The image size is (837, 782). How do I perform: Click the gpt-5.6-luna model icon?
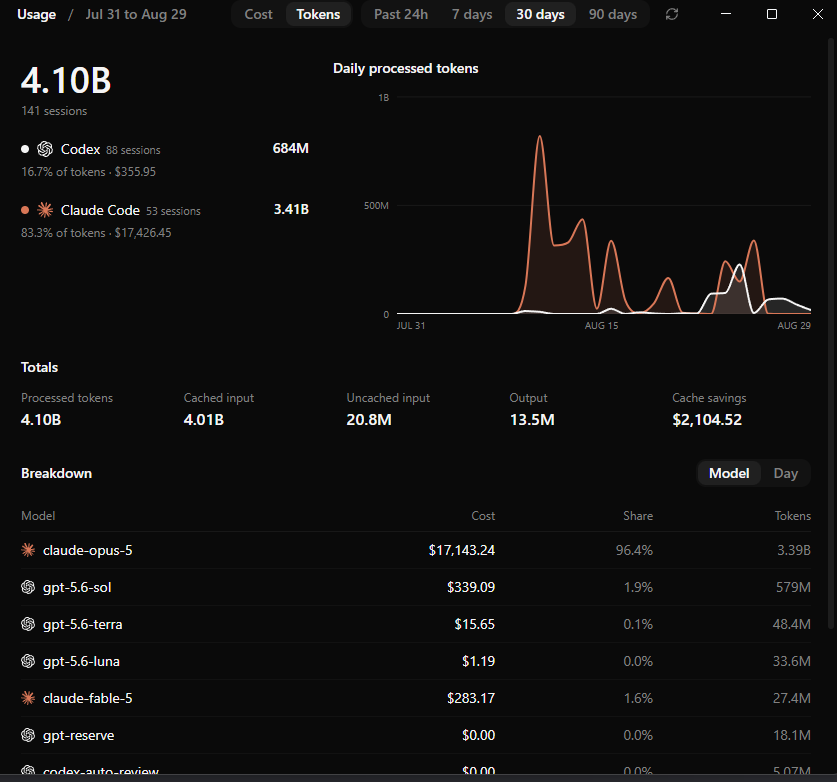[28, 661]
